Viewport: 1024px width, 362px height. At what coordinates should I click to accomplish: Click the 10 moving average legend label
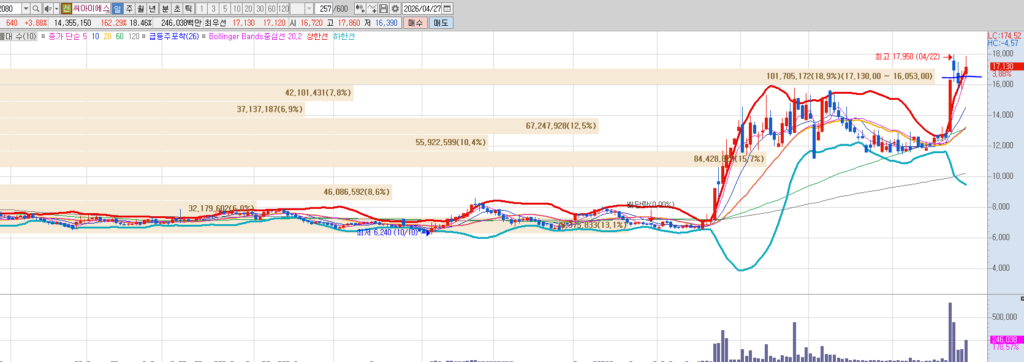[95, 36]
